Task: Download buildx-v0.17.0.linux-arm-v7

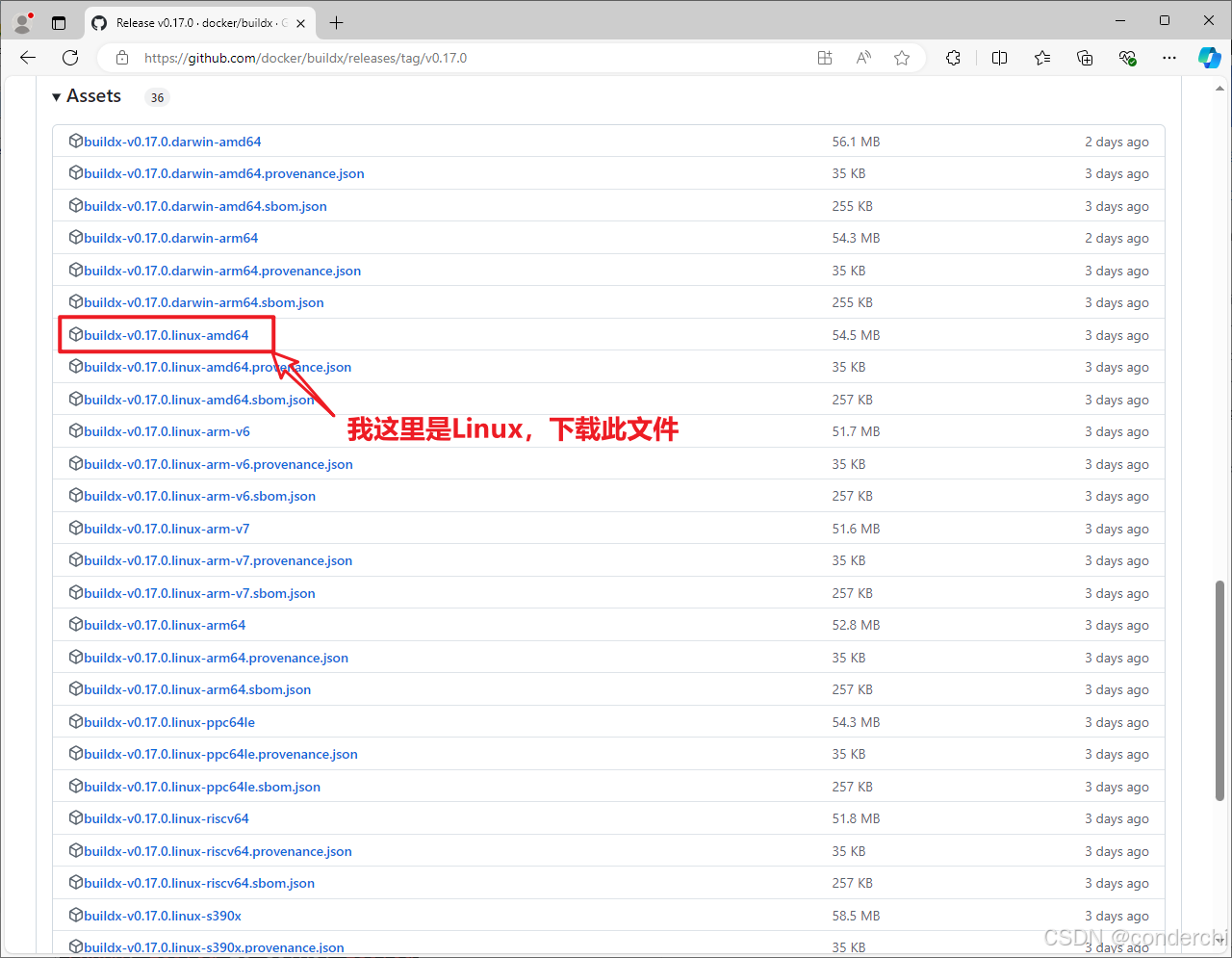Action: (167, 529)
